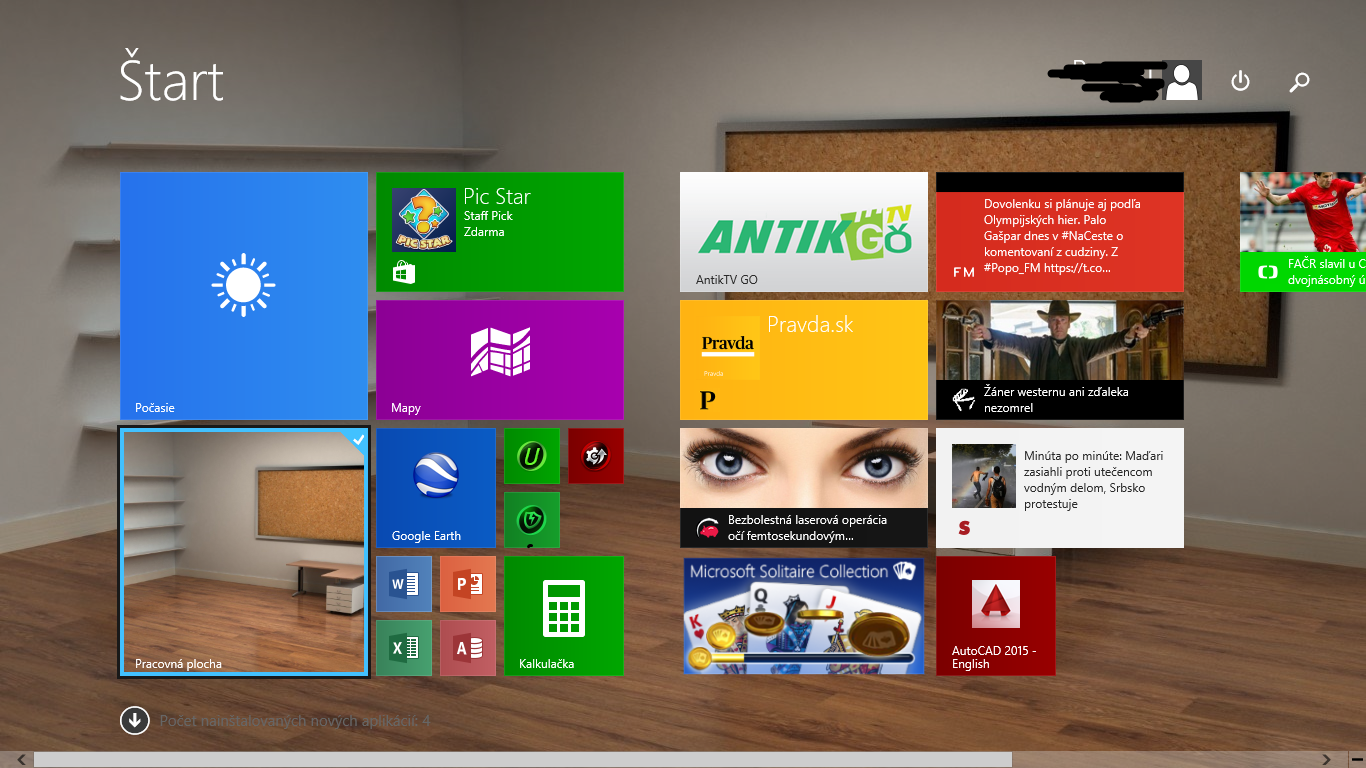Open the user account picture menu
Image resolution: width=1366 pixels, height=768 pixels.
[1183, 81]
